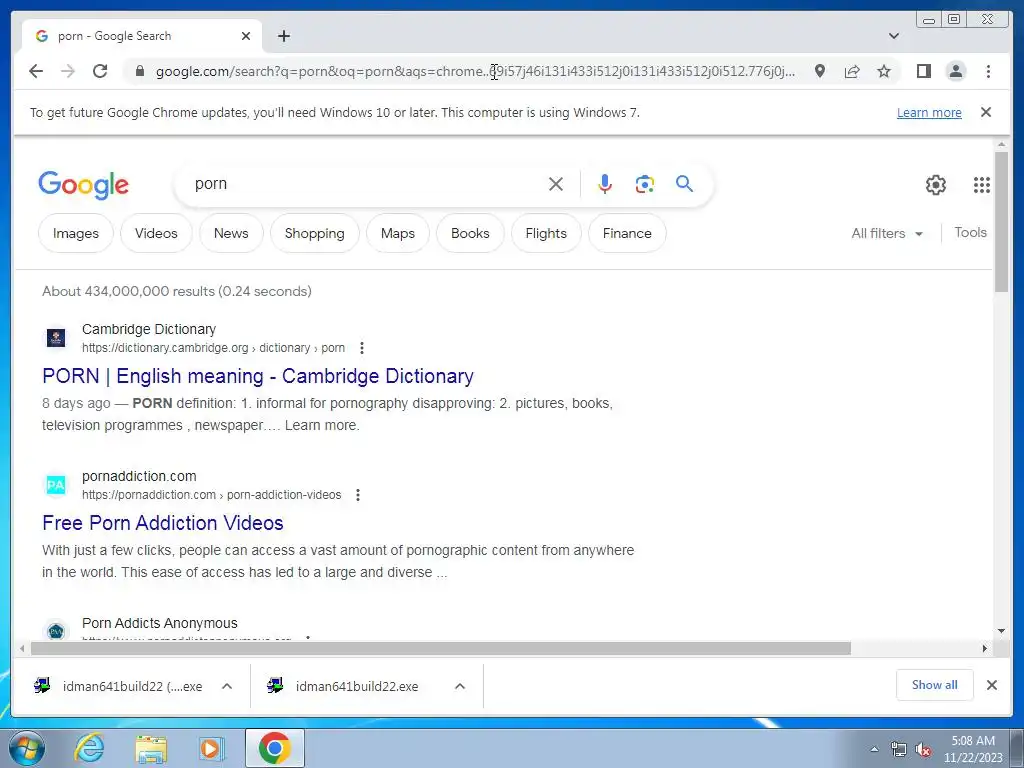Click scrollbar down arrow
Screen dimensions: 1024x768
coord(1001,631)
